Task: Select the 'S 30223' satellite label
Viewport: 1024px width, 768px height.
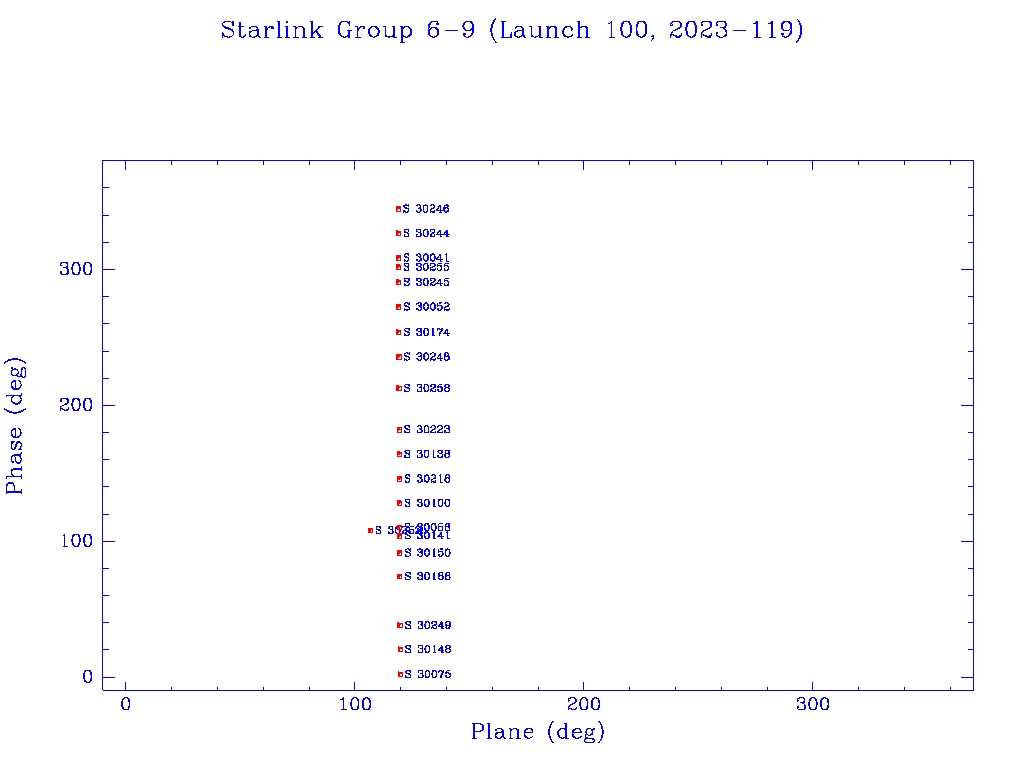Action: coord(426,430)
